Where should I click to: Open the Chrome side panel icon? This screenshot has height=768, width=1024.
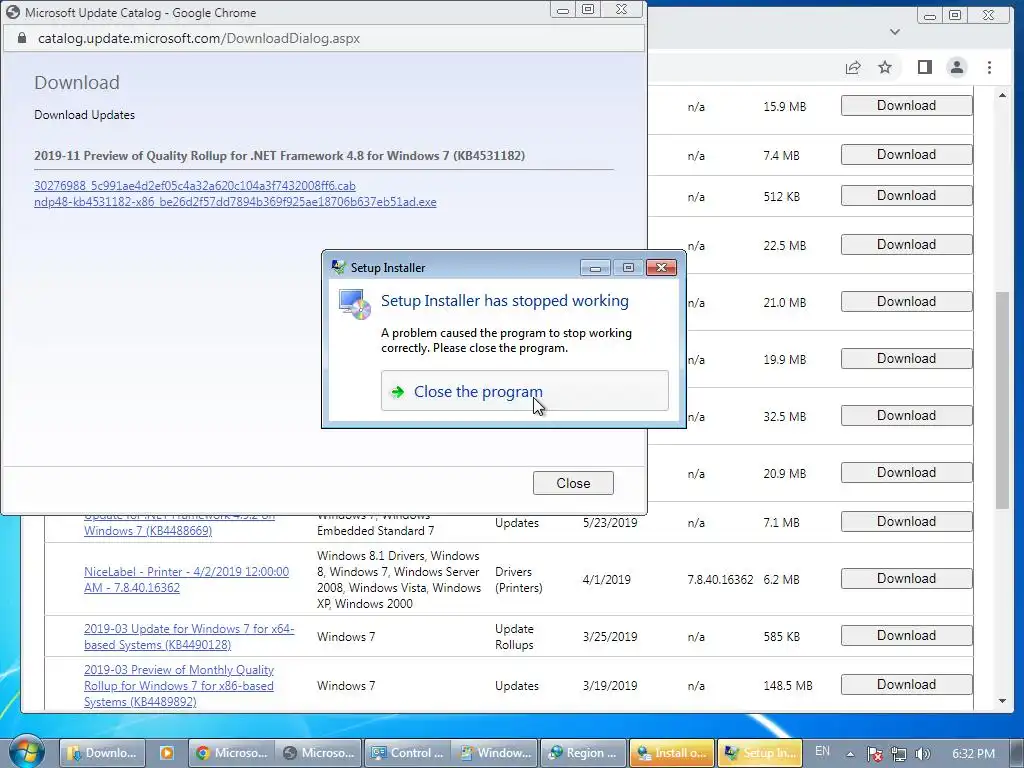pos(925,67)
